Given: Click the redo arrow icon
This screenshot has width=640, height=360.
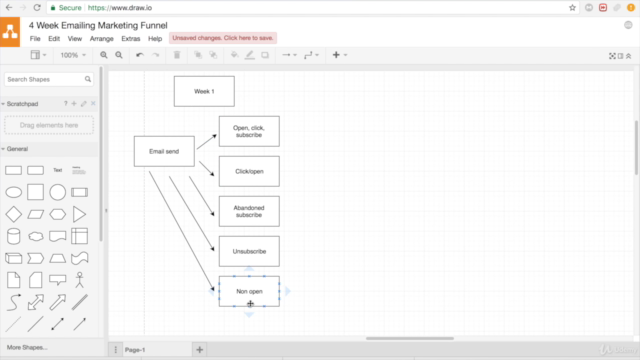Looking at the screenshot, I should click(156, 55).
